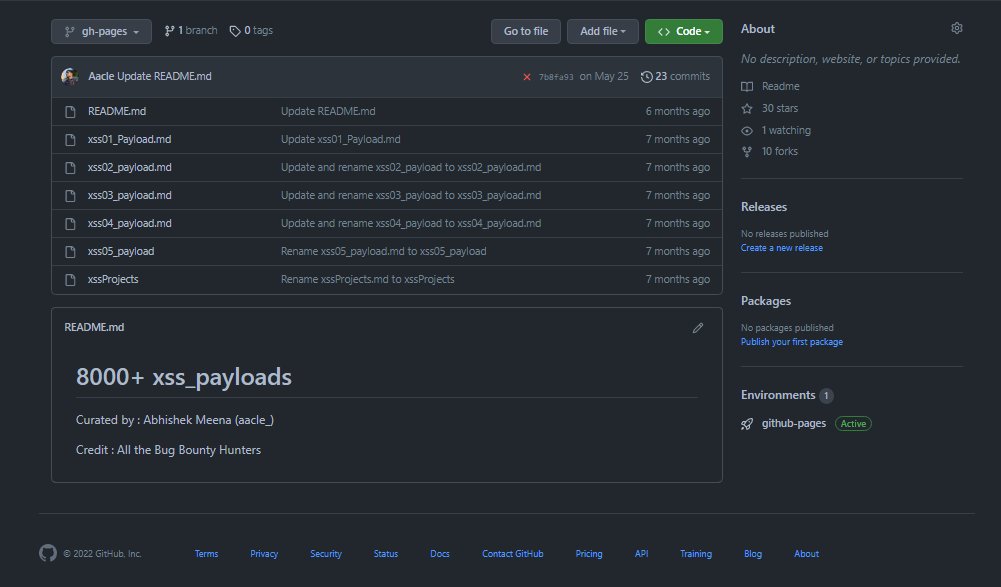Open the Packages heading link
The image size is (1001, 587).
(x=766, y=301)
